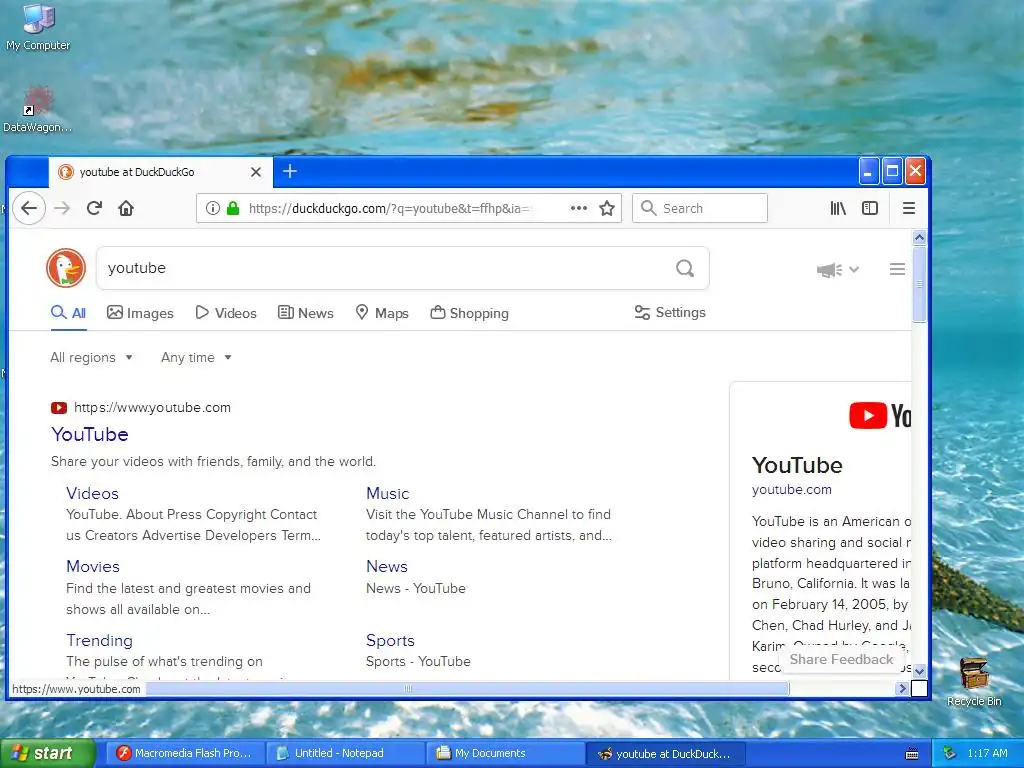Screen dimensions: 1024x768
Task: Close the youtube at DuckDuckGo tab
Action: click(256, 172)
